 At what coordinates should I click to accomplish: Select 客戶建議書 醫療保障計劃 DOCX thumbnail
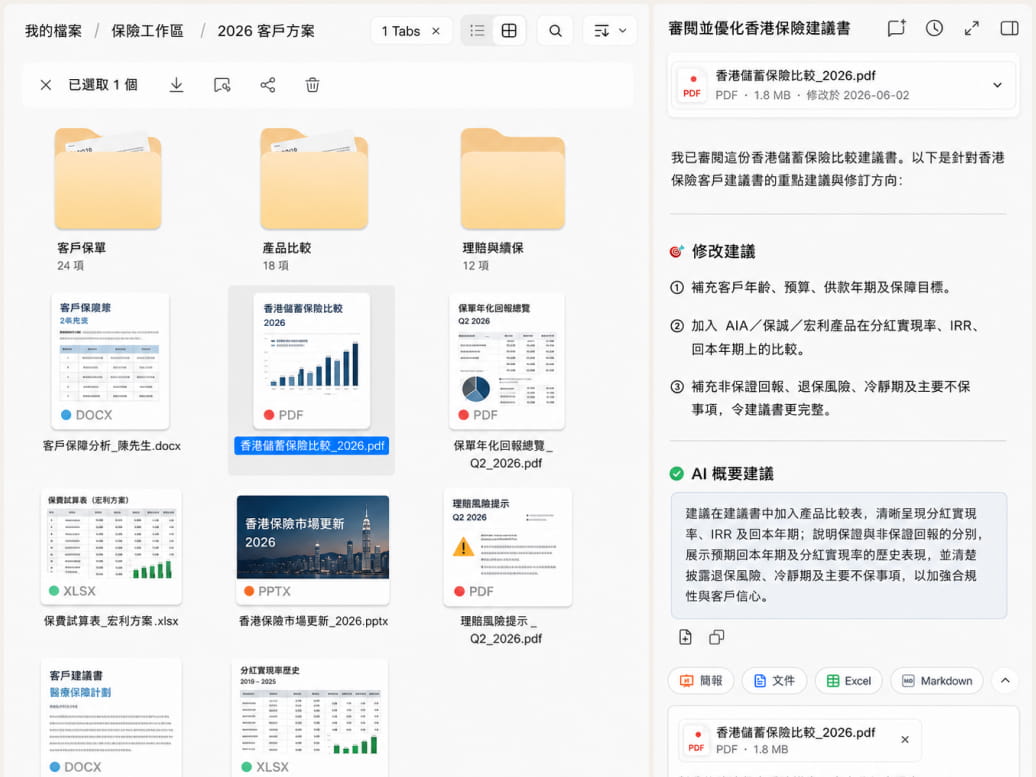tap(111, 718)
